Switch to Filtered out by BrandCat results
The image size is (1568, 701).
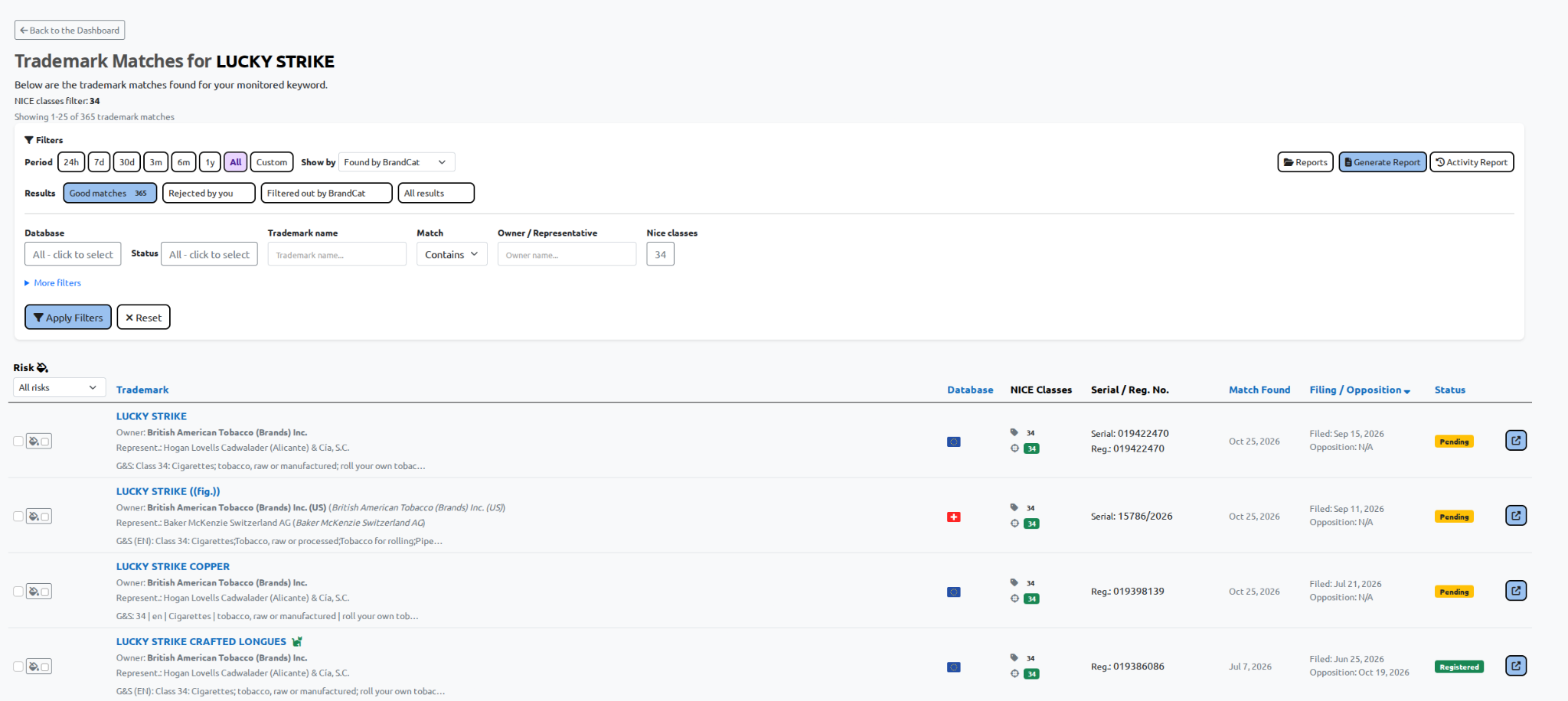(326, 193)
